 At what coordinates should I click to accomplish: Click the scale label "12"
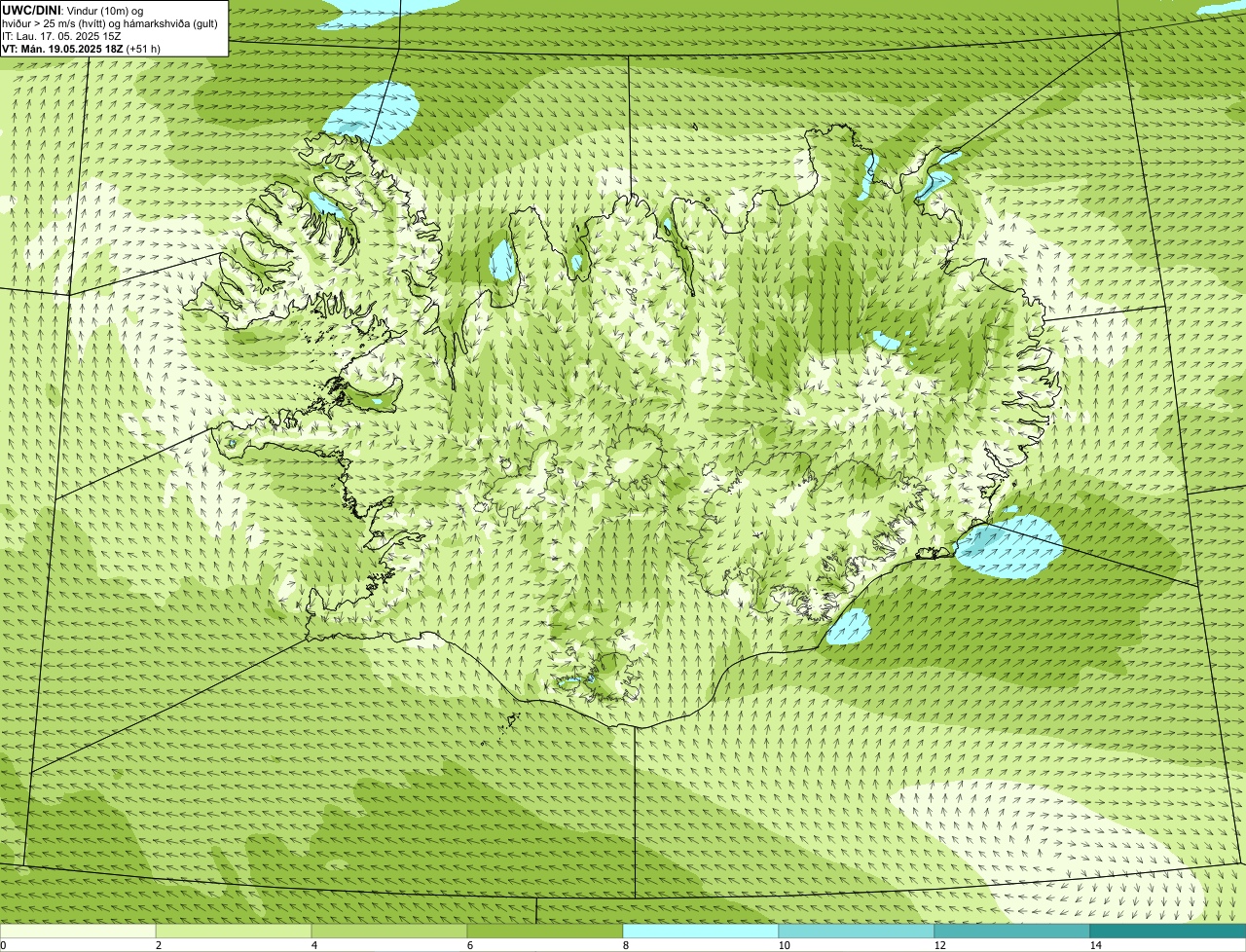939,945
